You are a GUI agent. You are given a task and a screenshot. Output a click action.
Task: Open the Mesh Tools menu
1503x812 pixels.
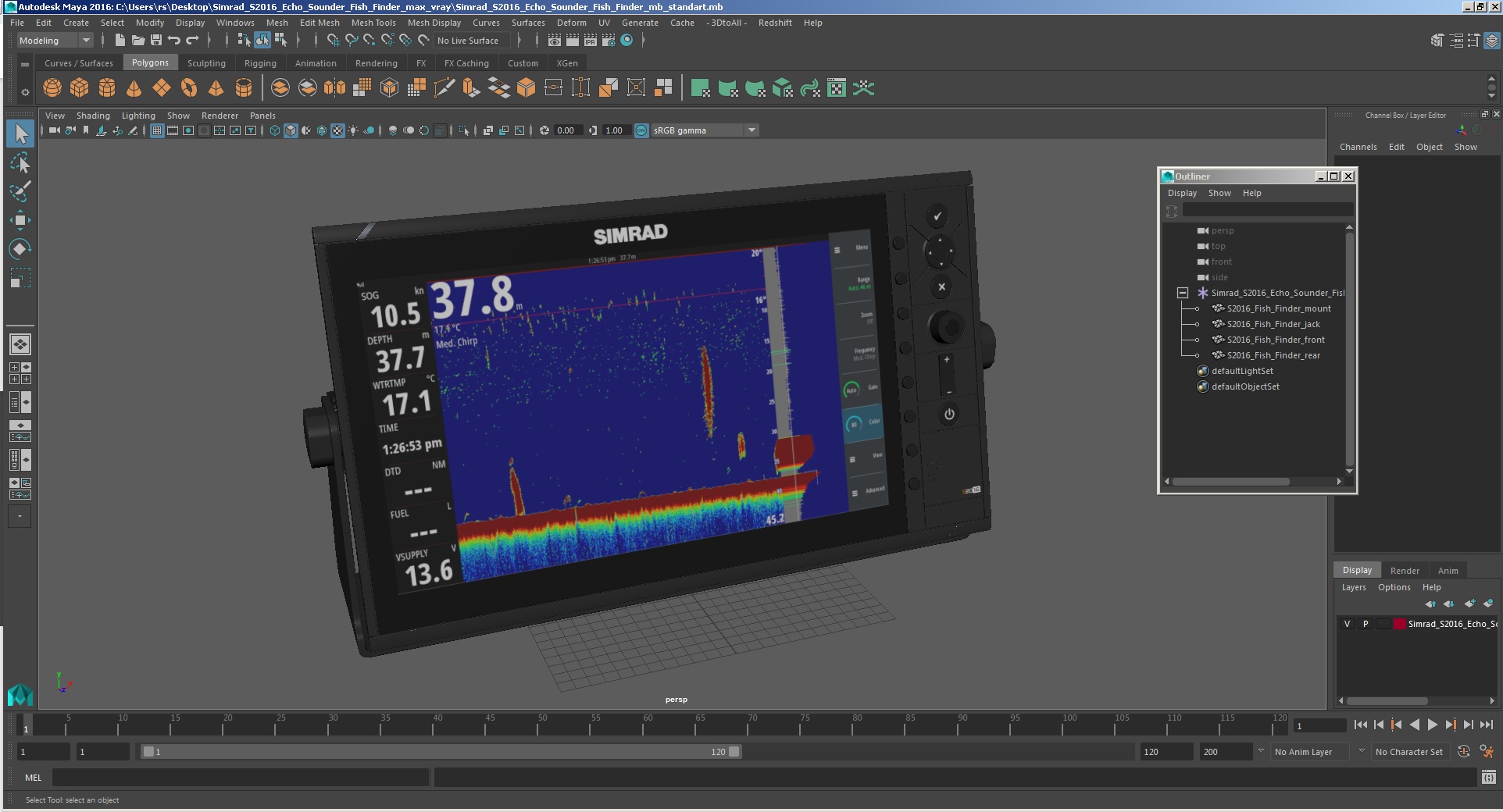coord(373,23)
